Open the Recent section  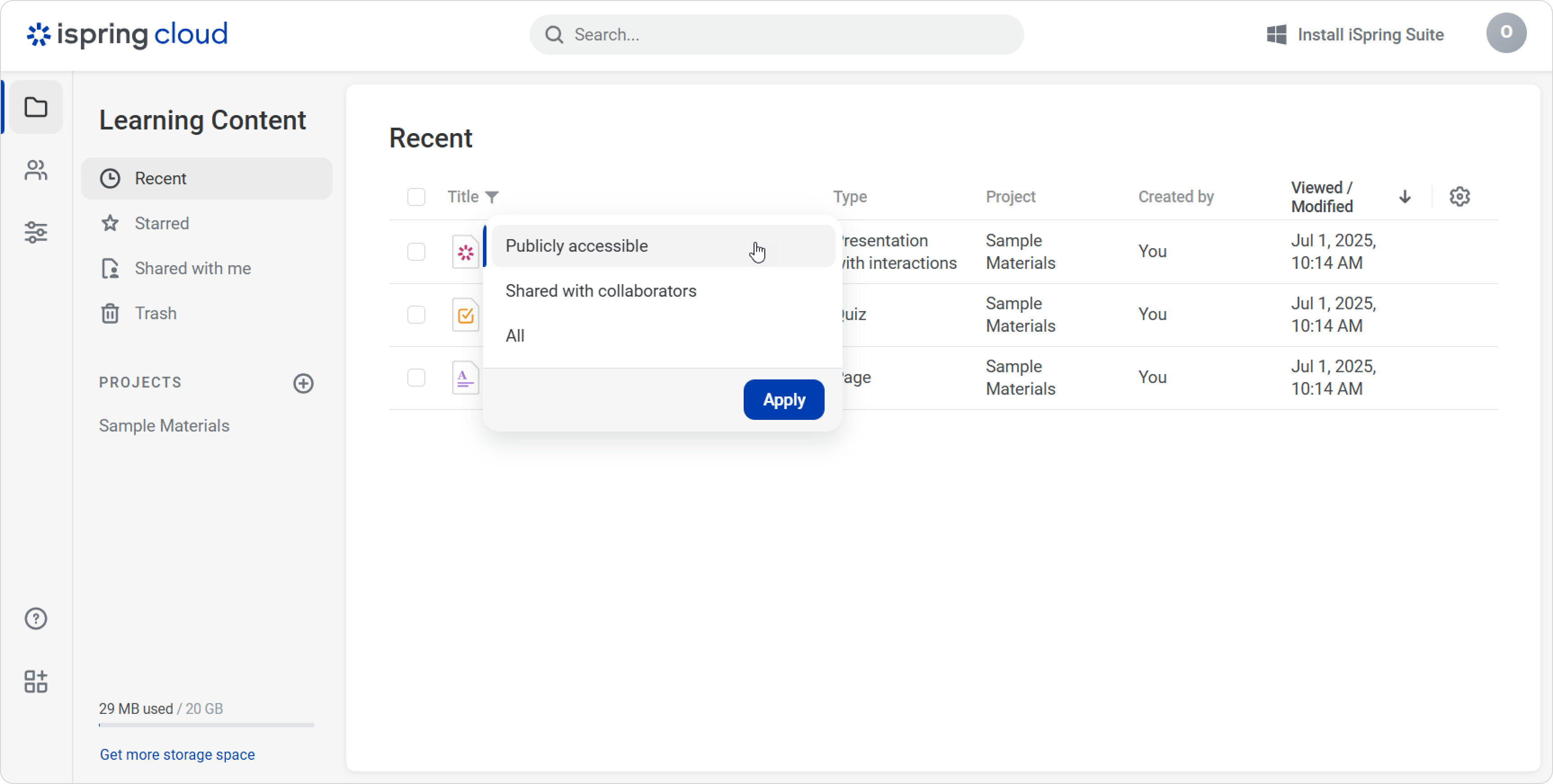click(x=207, y=178)
